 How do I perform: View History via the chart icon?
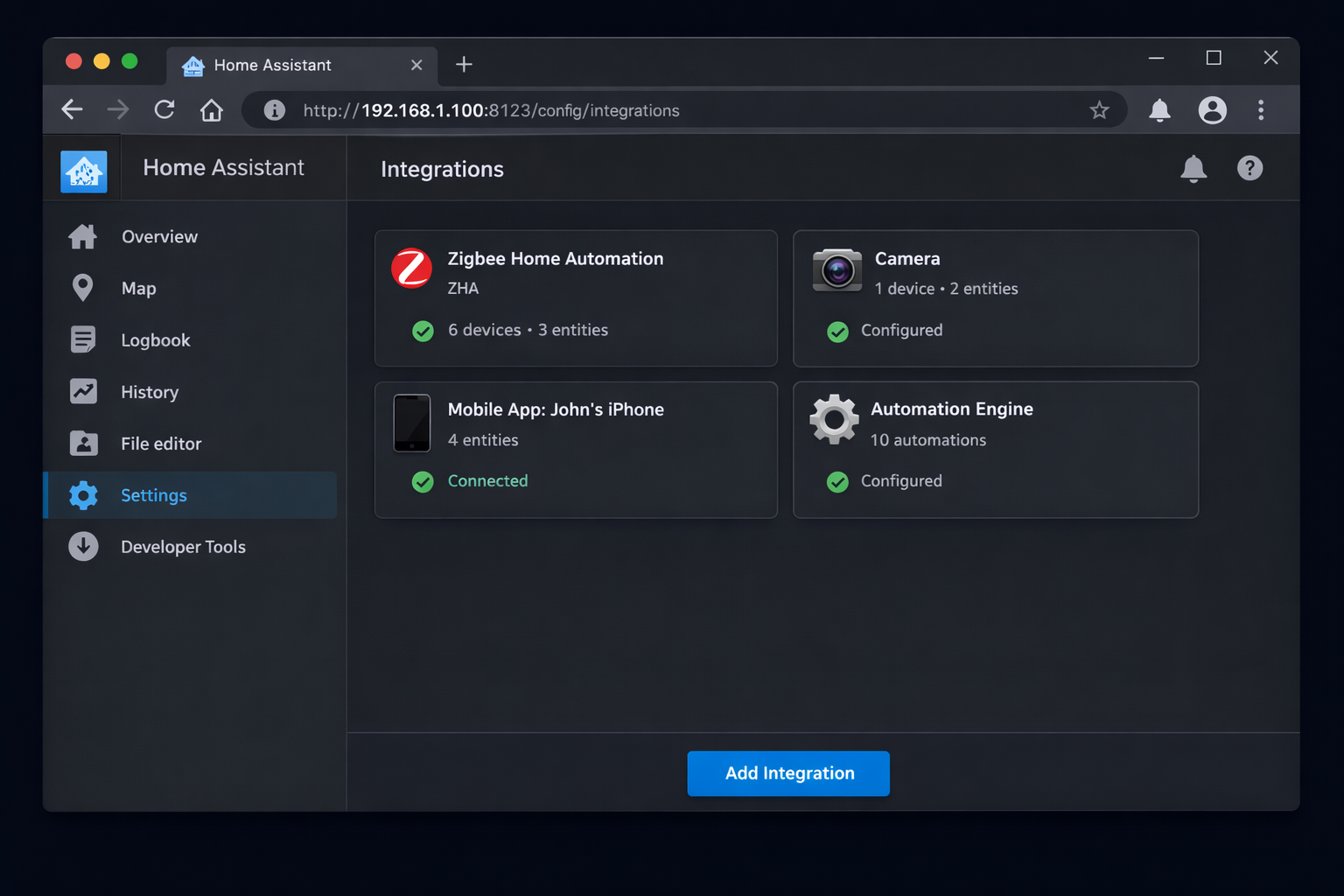[83, 391]
